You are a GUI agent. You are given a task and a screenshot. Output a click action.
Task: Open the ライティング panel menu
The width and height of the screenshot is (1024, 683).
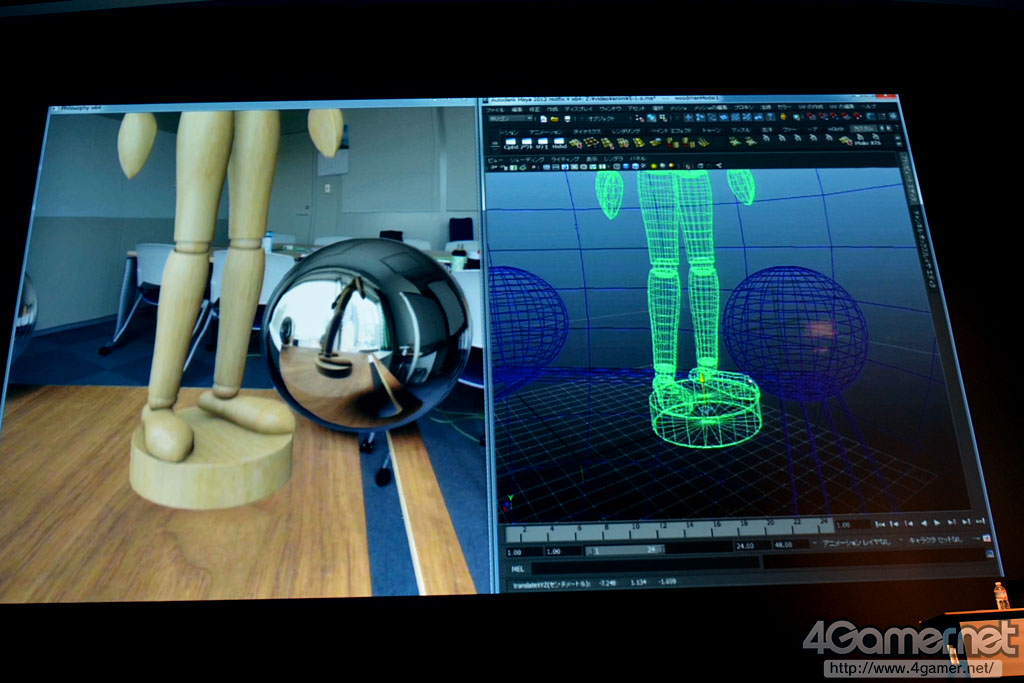click(x=565, y=159)
